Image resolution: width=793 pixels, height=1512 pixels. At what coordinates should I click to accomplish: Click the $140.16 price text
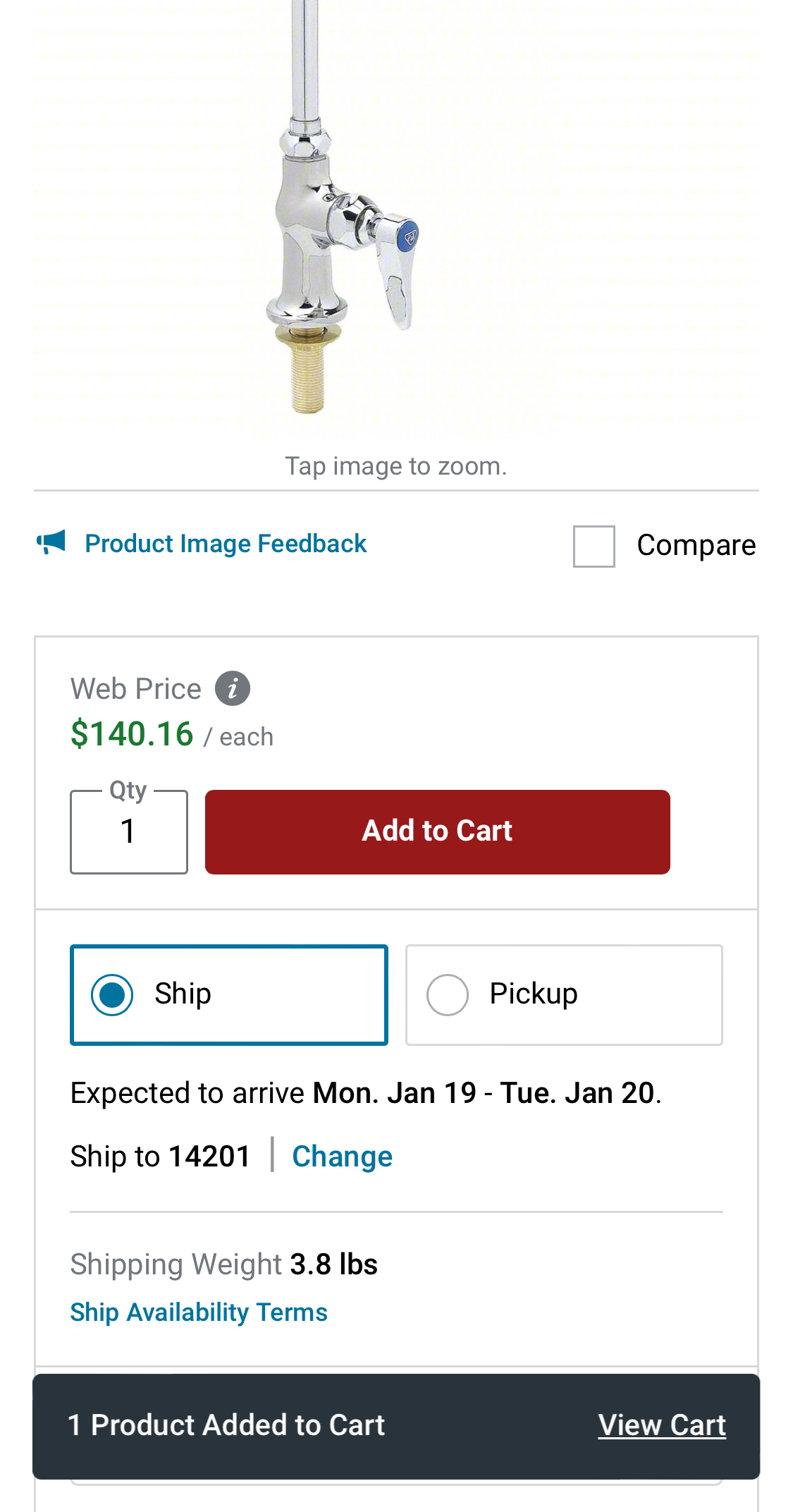point(132,734)
